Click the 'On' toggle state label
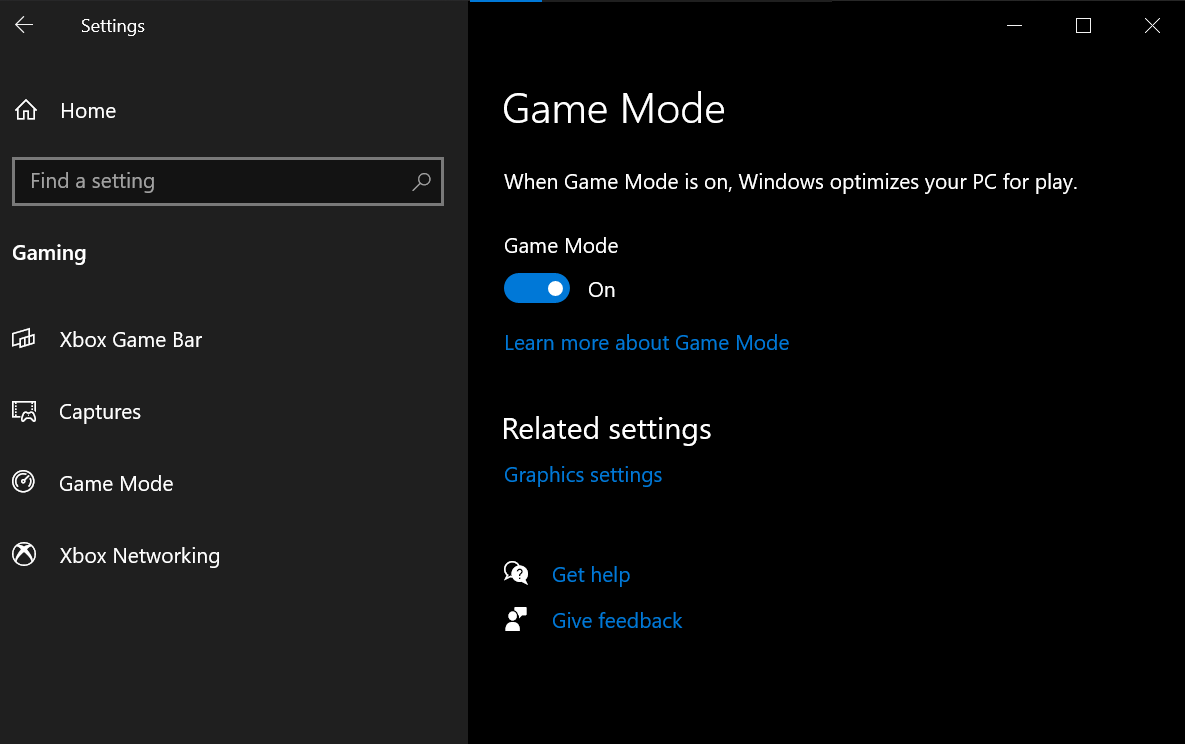Screen dimensions: 1185x744 point(602,290)
